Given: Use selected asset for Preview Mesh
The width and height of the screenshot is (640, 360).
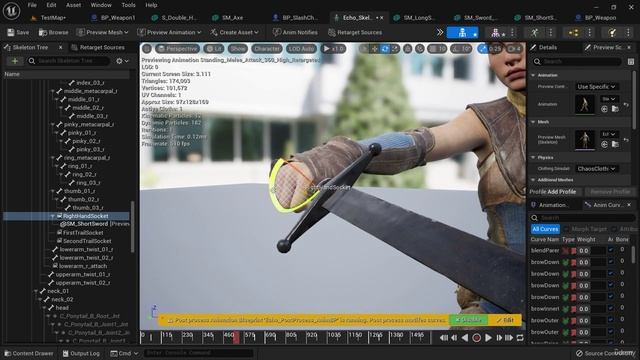Looking at the screenshot, I should click(x=604, y=144).
